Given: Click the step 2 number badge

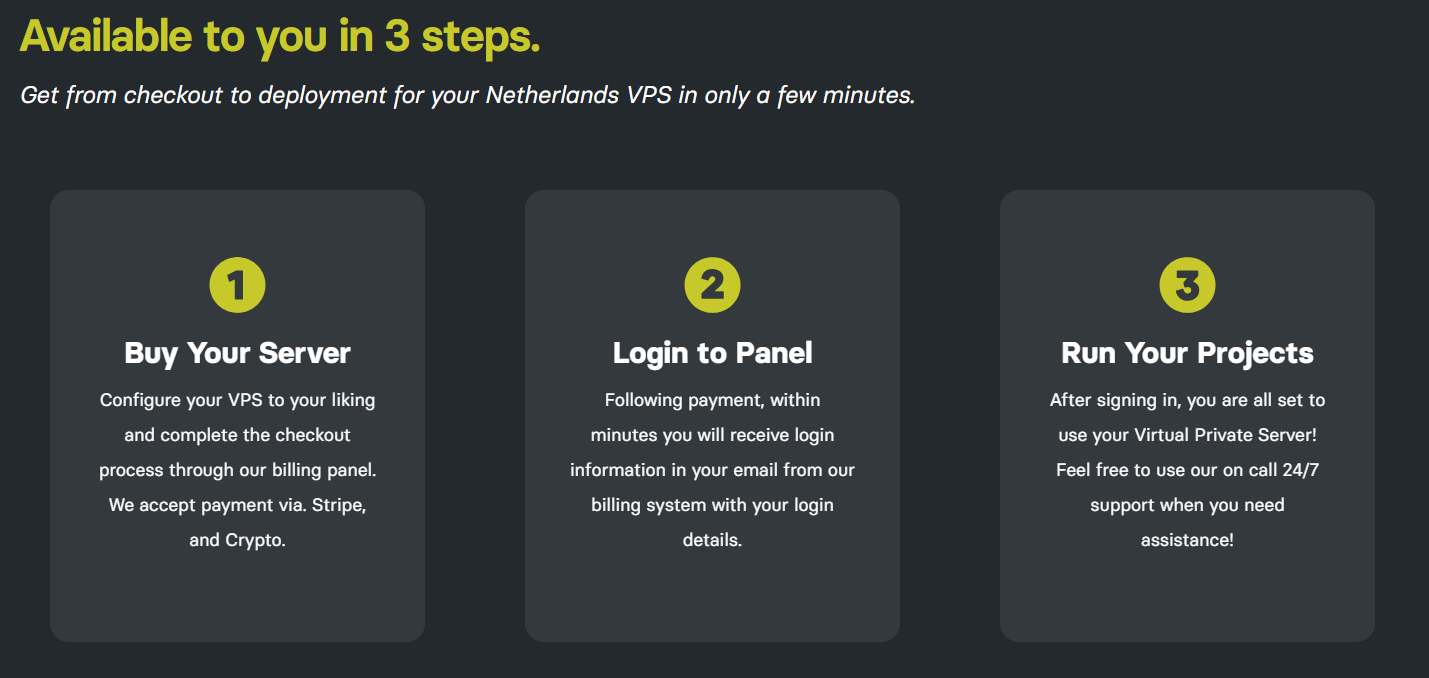Looking at the screenshot, I should [712, 286].
